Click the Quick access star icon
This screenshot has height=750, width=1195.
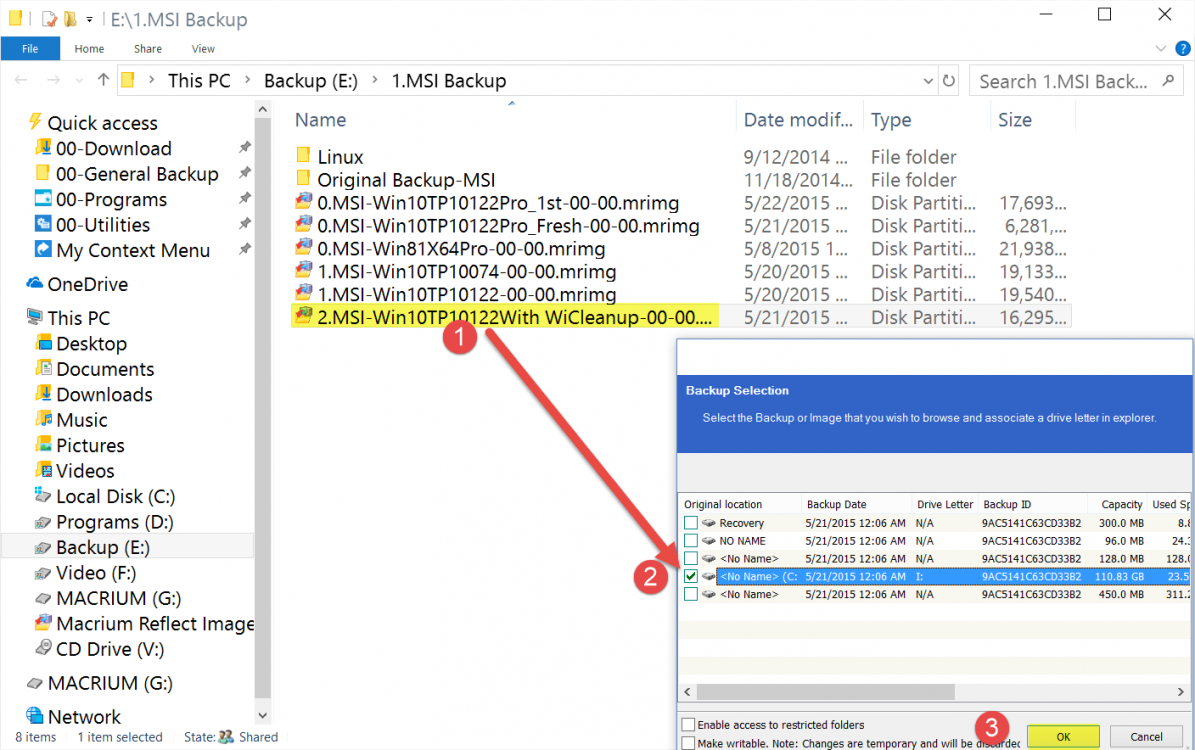click(35, 122)
